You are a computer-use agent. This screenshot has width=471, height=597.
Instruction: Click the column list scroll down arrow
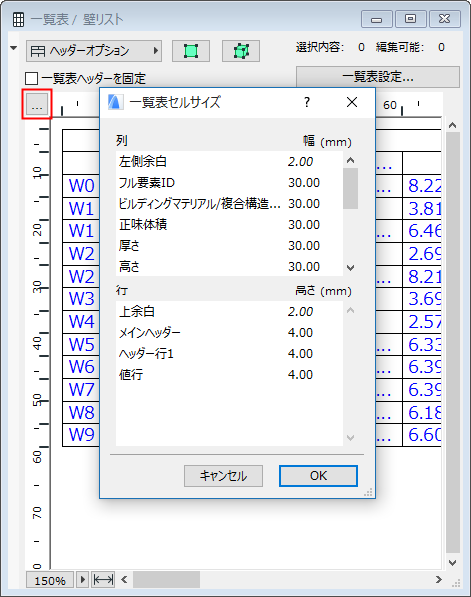point(351,268)
